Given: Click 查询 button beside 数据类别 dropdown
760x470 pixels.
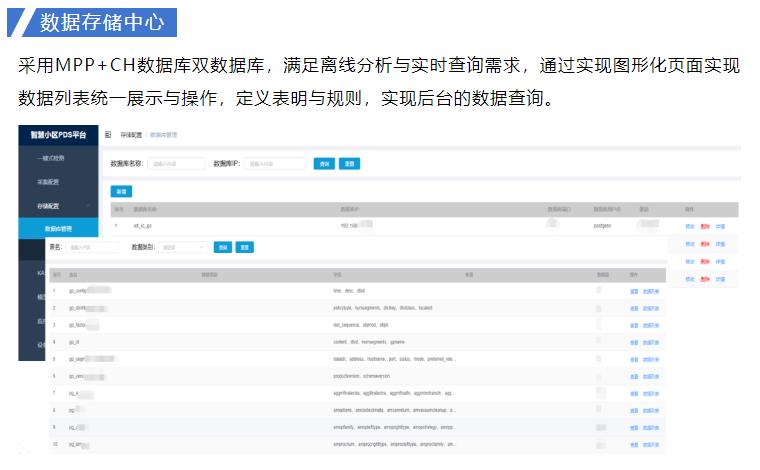Looking at the screenshot, I should pyautogui.click(x=222, y=247).
